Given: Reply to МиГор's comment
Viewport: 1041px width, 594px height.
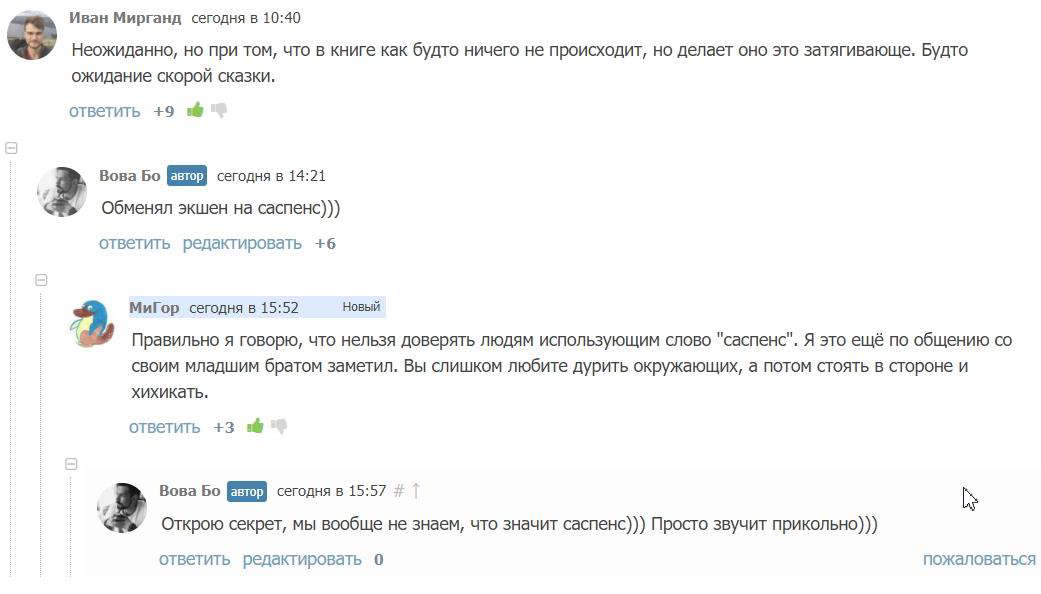Looking at the screenshot, I should click(164, 427).
